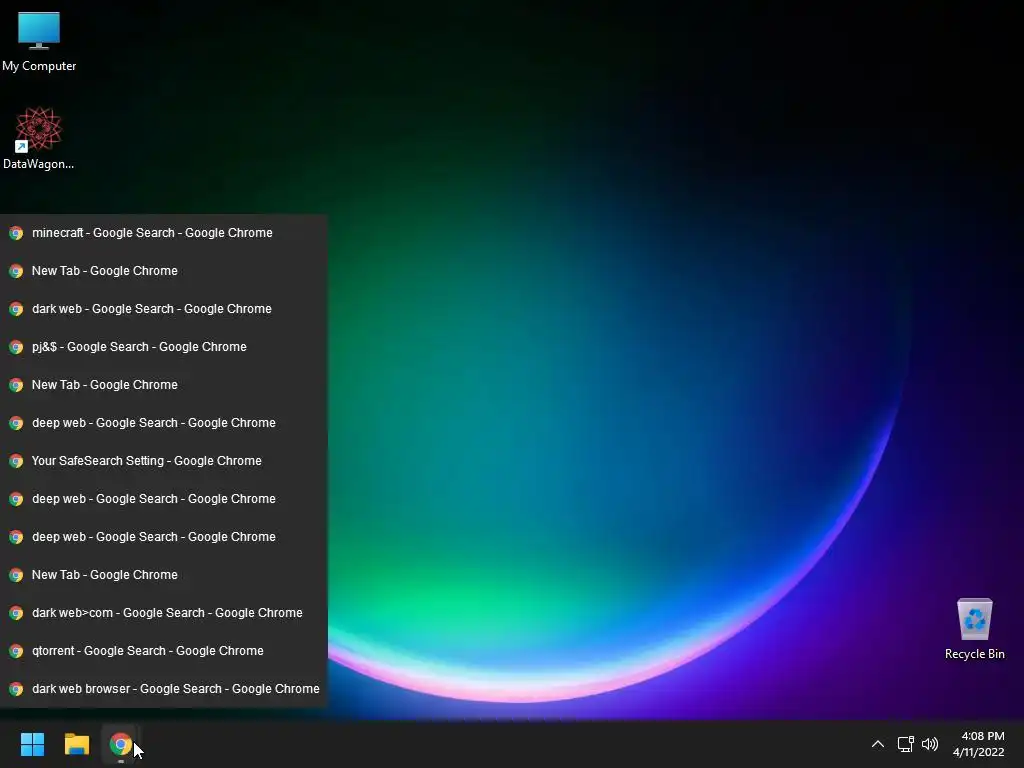Show hidden system tray icons
1024x768 pixels.
[x=878, y=744]
